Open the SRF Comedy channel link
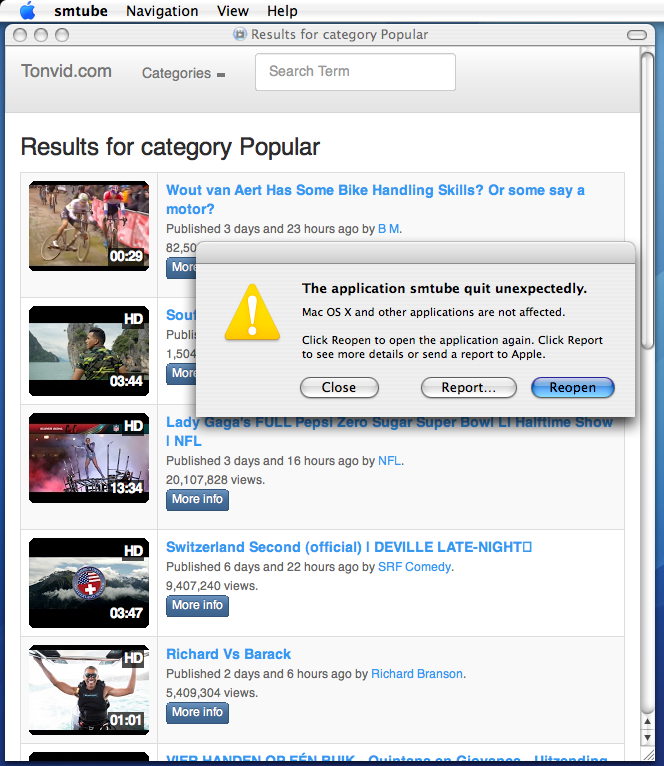 pyautogui.click(x=415, y=567)
